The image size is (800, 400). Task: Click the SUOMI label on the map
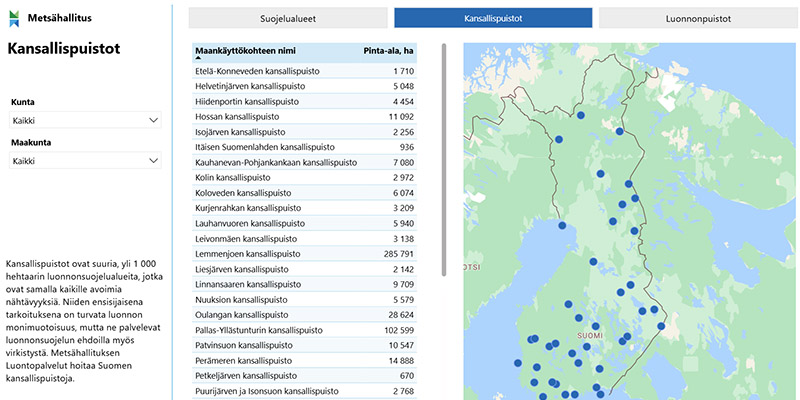tap(588, 336)
